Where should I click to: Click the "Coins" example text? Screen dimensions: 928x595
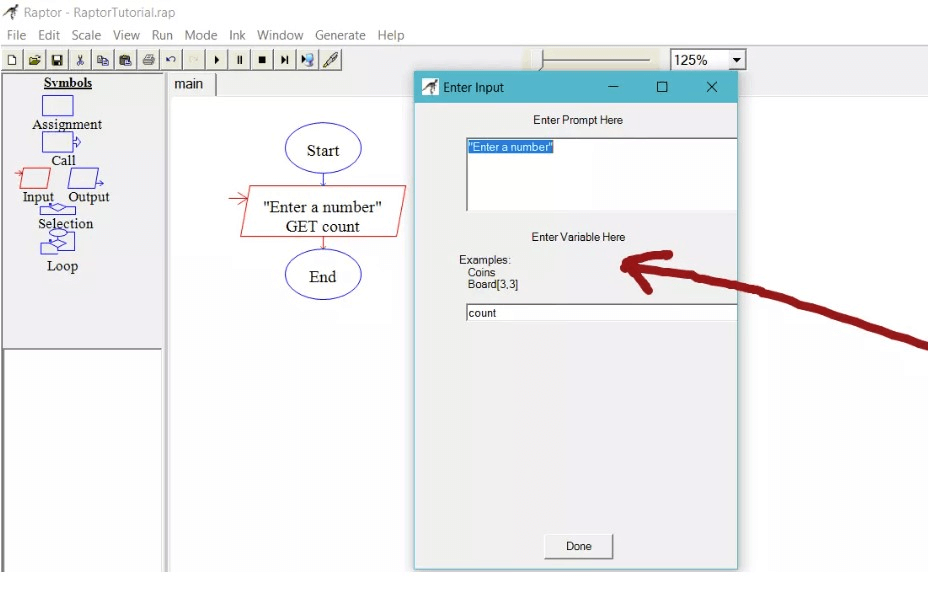tap(481, 272)
